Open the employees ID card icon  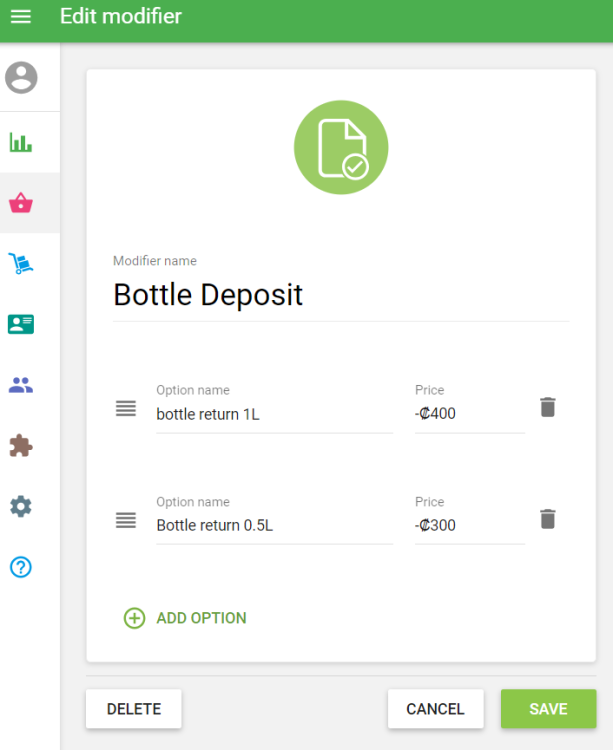pyautogui.click(x=21, y=324)
